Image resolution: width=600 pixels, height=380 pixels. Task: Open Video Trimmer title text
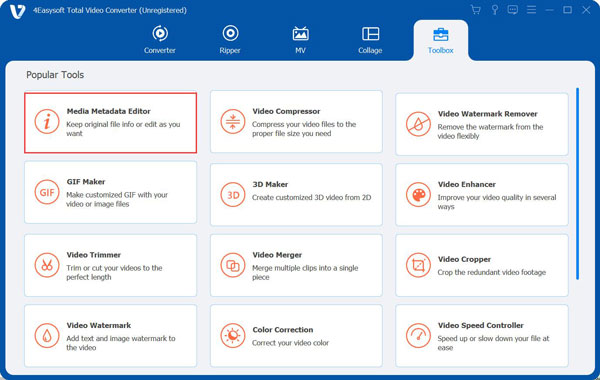pyautogui.click(x=94, y=255)
